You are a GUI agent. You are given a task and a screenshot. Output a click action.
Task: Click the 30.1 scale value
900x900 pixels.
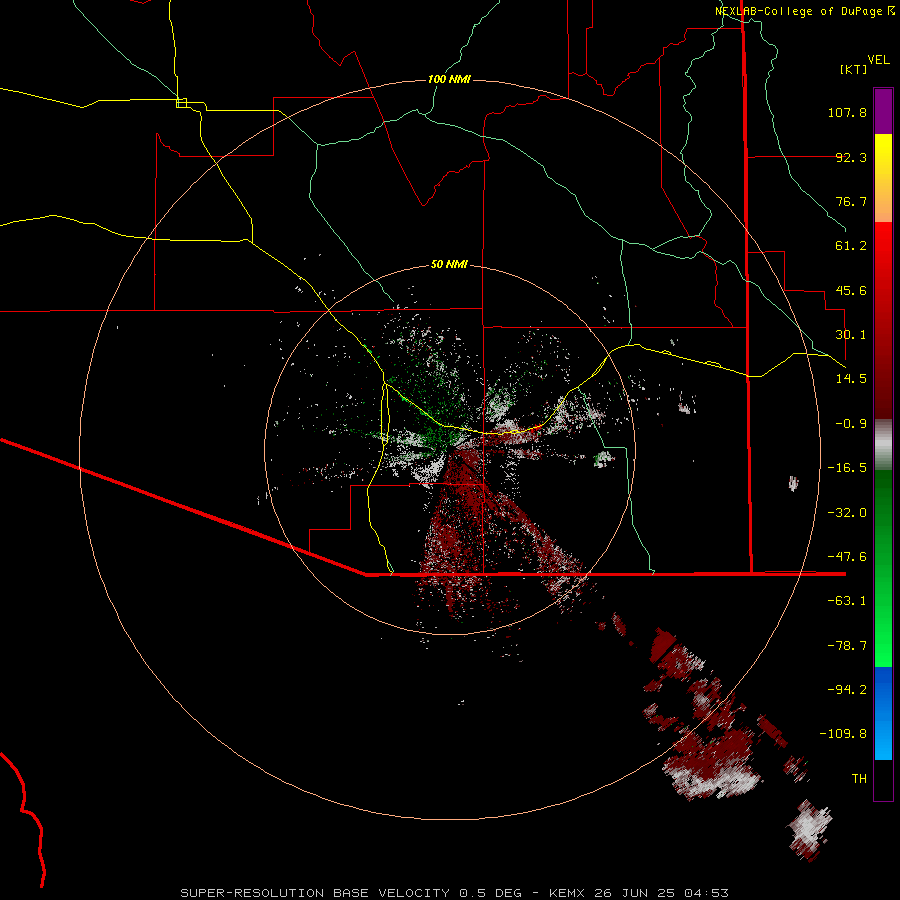851,335
